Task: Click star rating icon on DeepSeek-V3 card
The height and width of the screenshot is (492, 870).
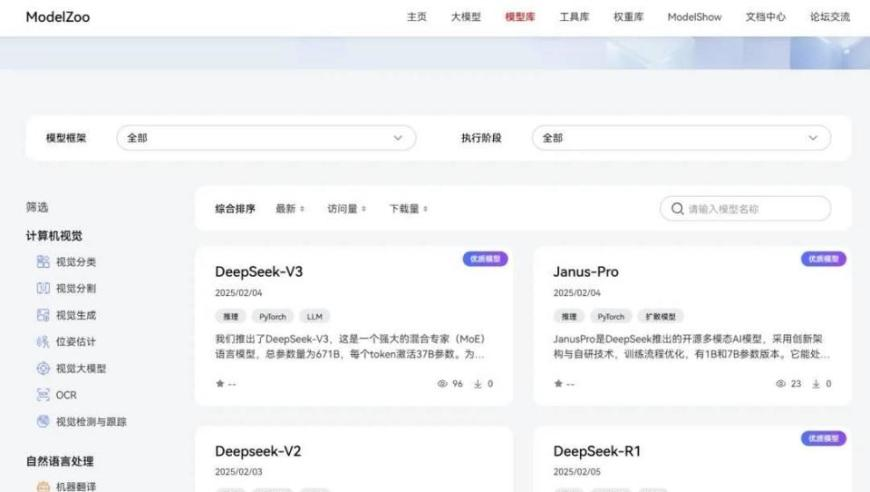Action: [220, 383]
